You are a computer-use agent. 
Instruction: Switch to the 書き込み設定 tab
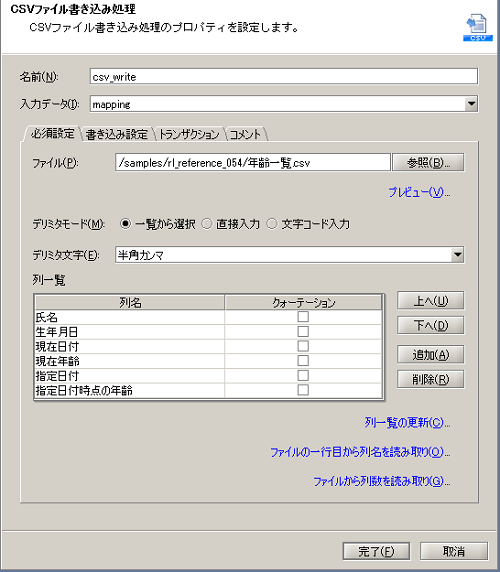coord(117,134)
